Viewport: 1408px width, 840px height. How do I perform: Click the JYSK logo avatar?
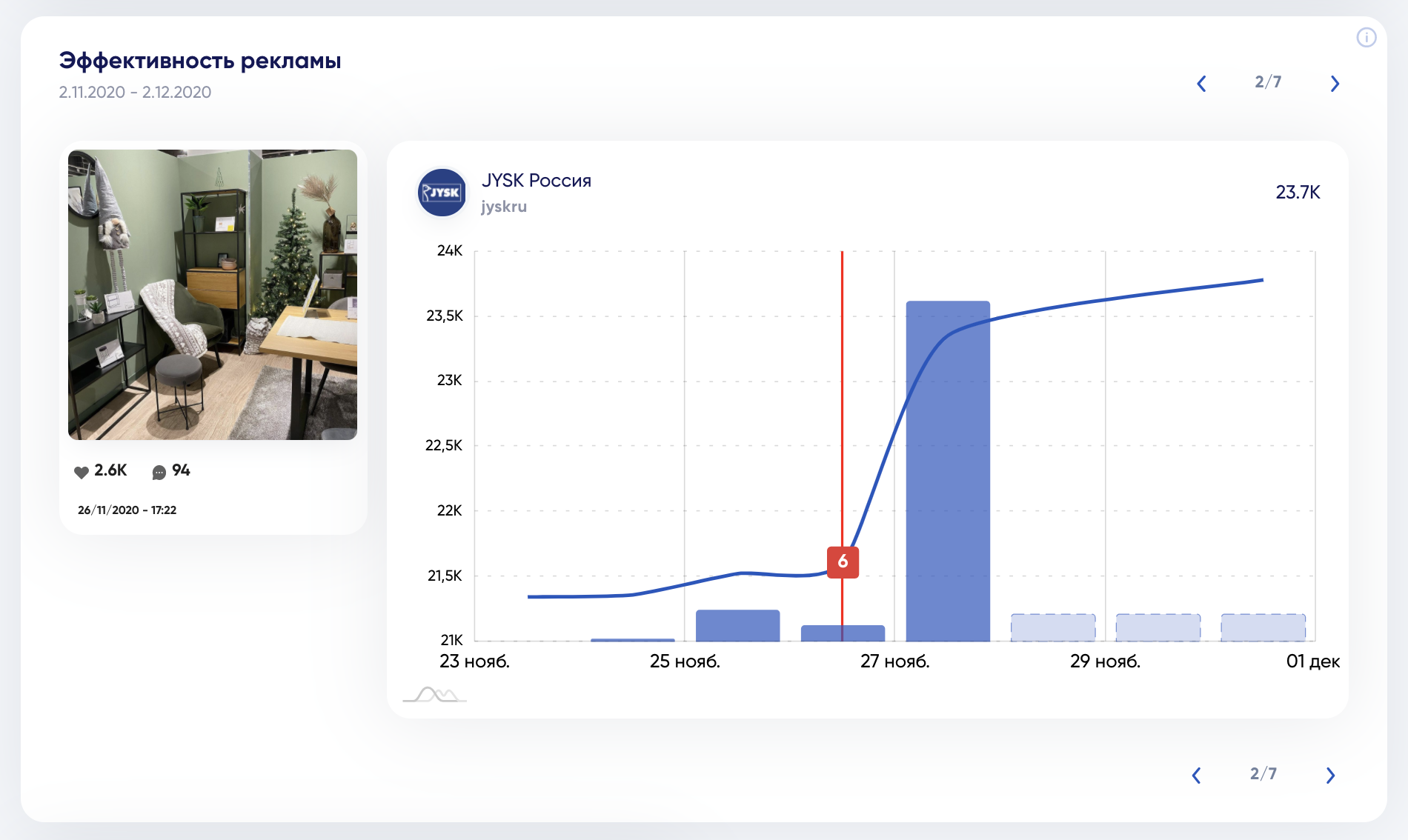[x=442, y=193]
